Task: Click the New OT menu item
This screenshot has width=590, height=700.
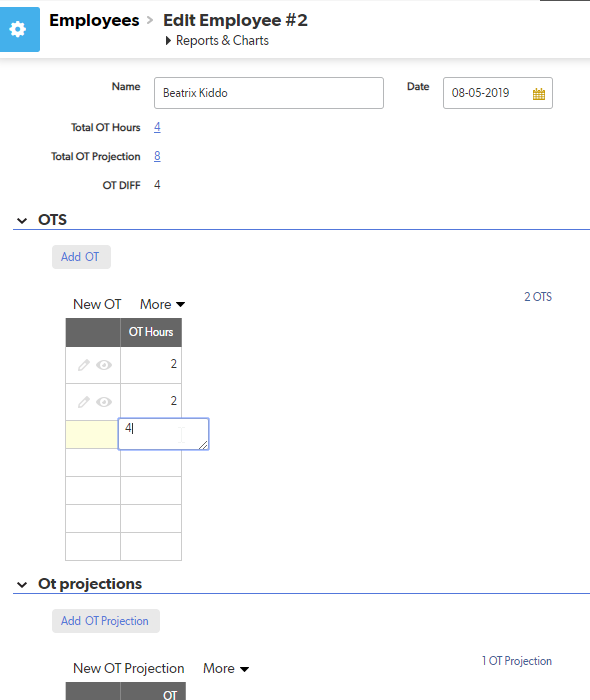Action: (97, 304)
